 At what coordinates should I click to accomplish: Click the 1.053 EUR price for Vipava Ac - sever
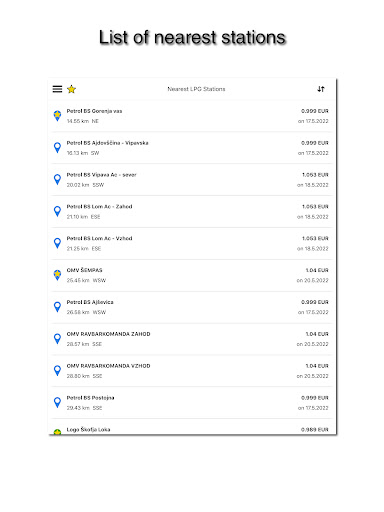tap(315, 175)
